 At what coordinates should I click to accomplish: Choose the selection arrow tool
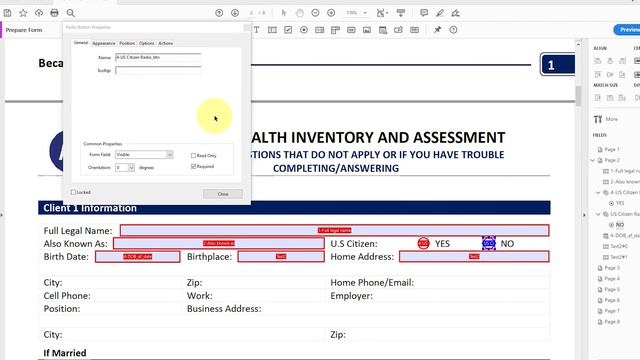[x=284, y=13]
